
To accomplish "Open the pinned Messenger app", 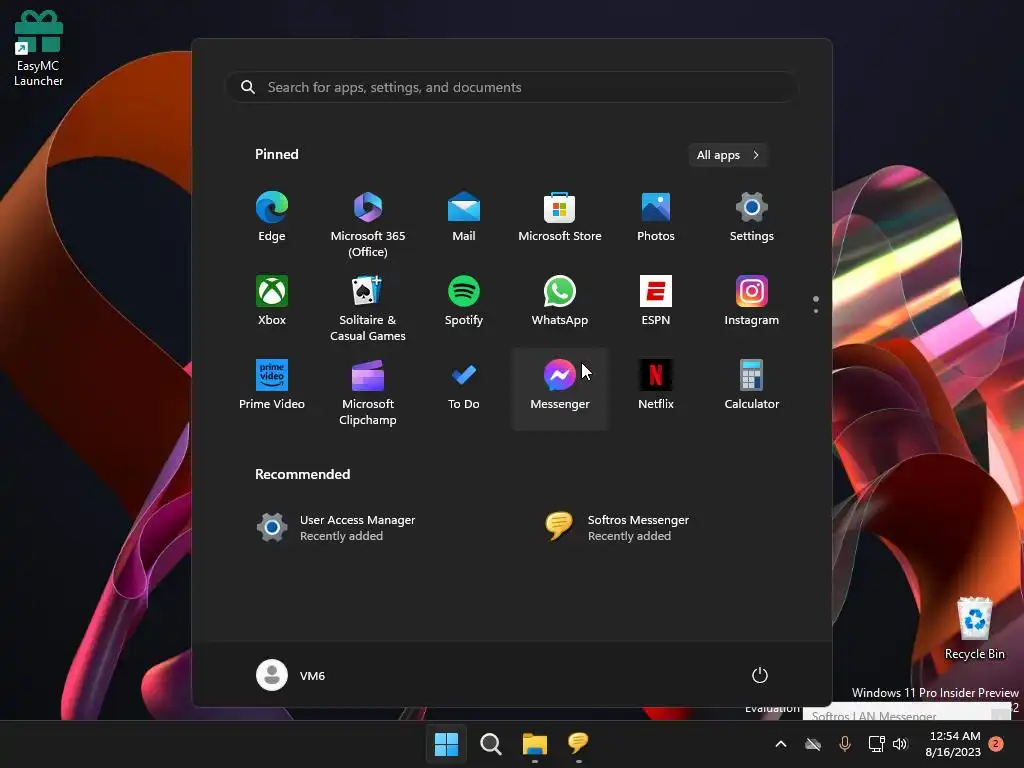I will point(560,389).
